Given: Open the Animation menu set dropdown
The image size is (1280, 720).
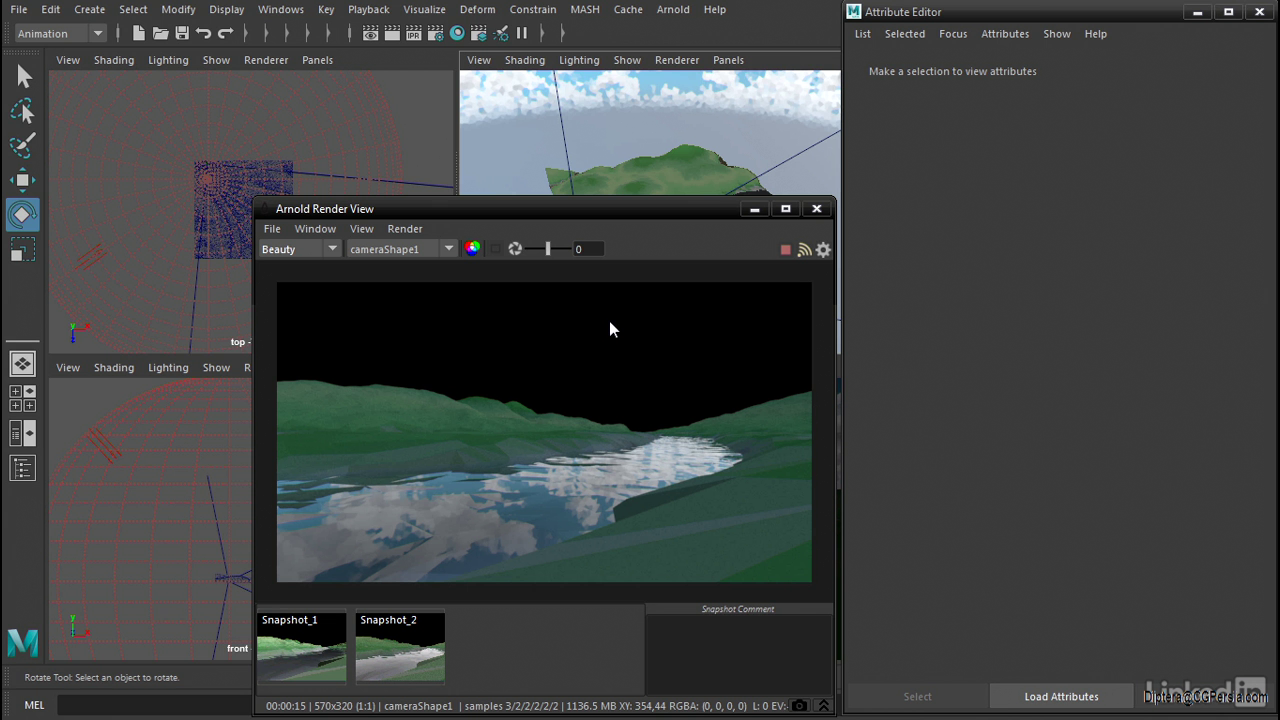Looking at the screenshot, I should (x=60, y=33).
